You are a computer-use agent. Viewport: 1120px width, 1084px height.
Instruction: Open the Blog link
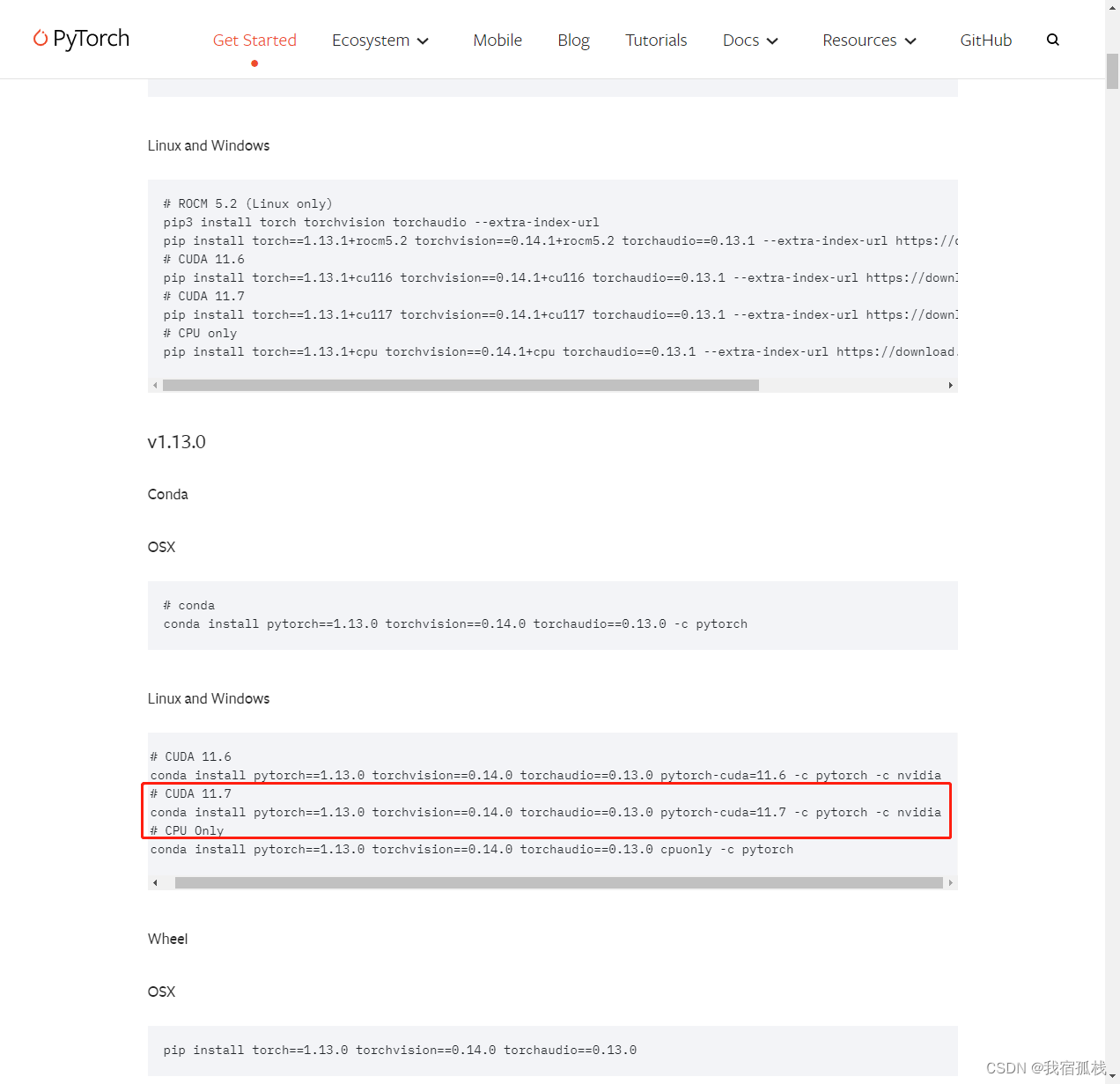pyautogui.click(x=573, y=40)
